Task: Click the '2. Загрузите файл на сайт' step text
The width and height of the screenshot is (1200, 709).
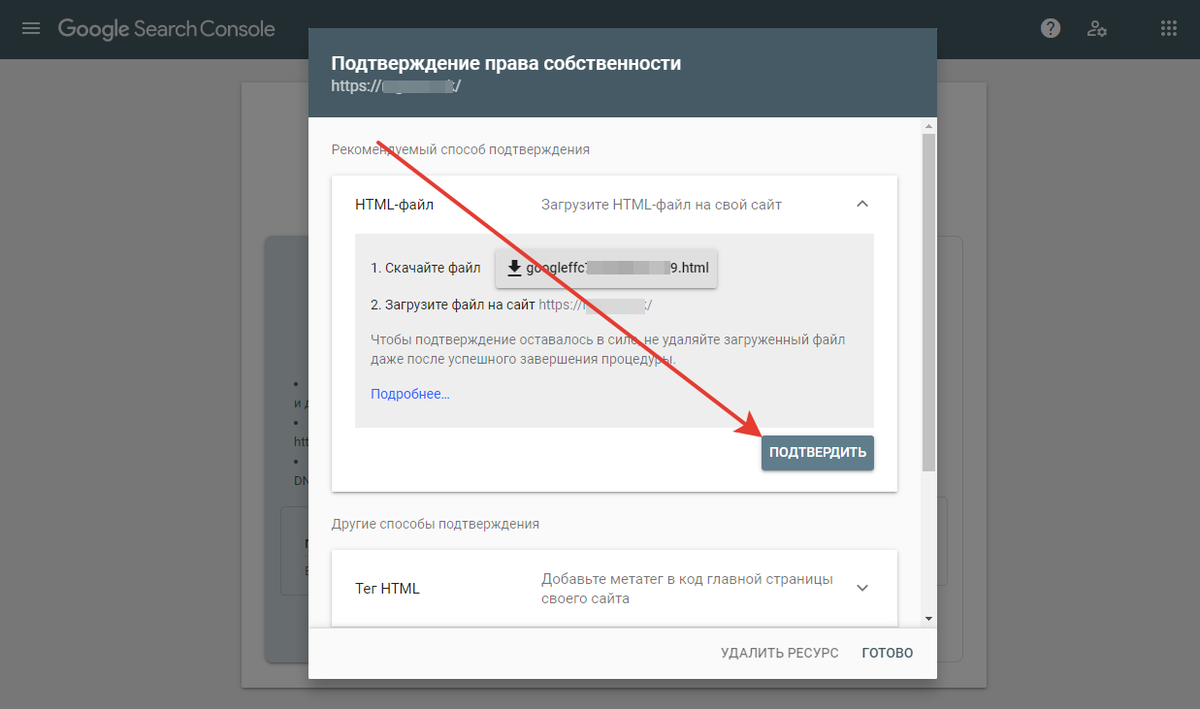Action: (453, 306)
